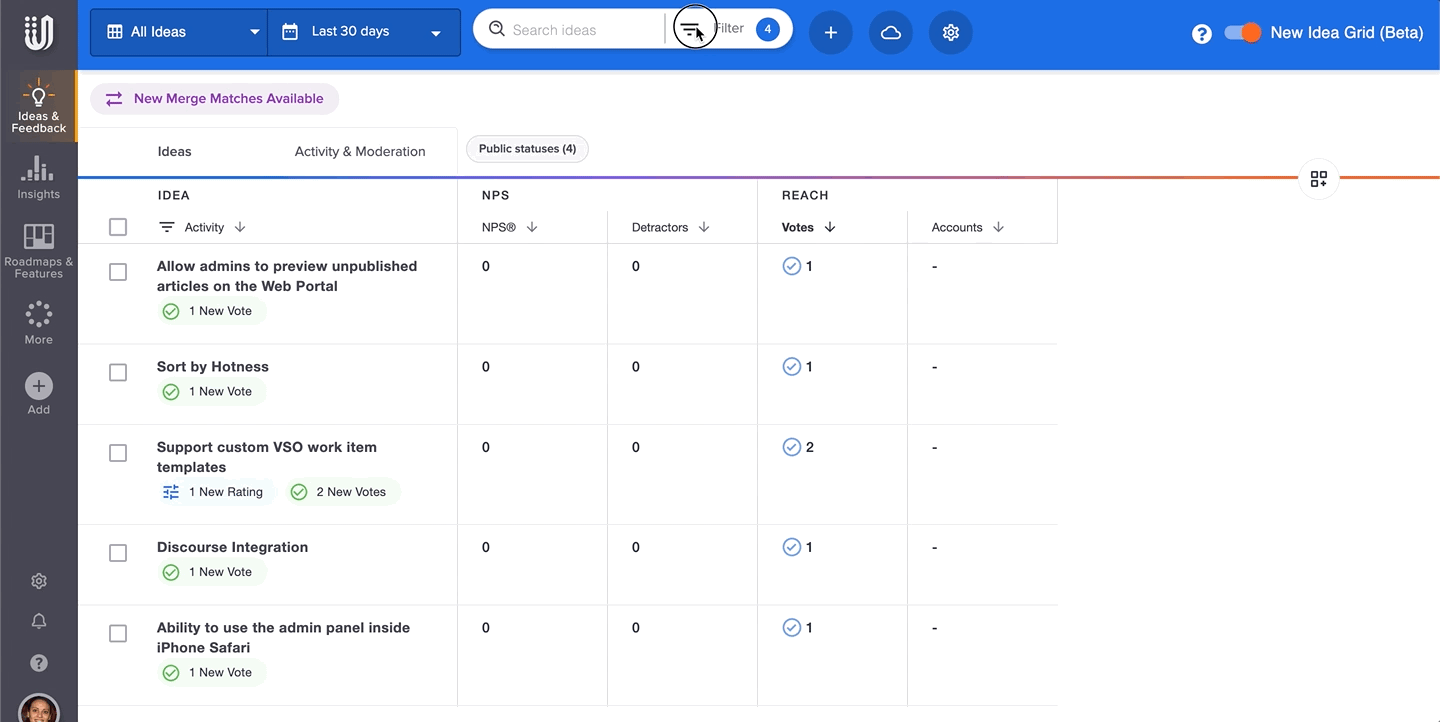Click the add columns grid icon

(x=1318, y=179)
